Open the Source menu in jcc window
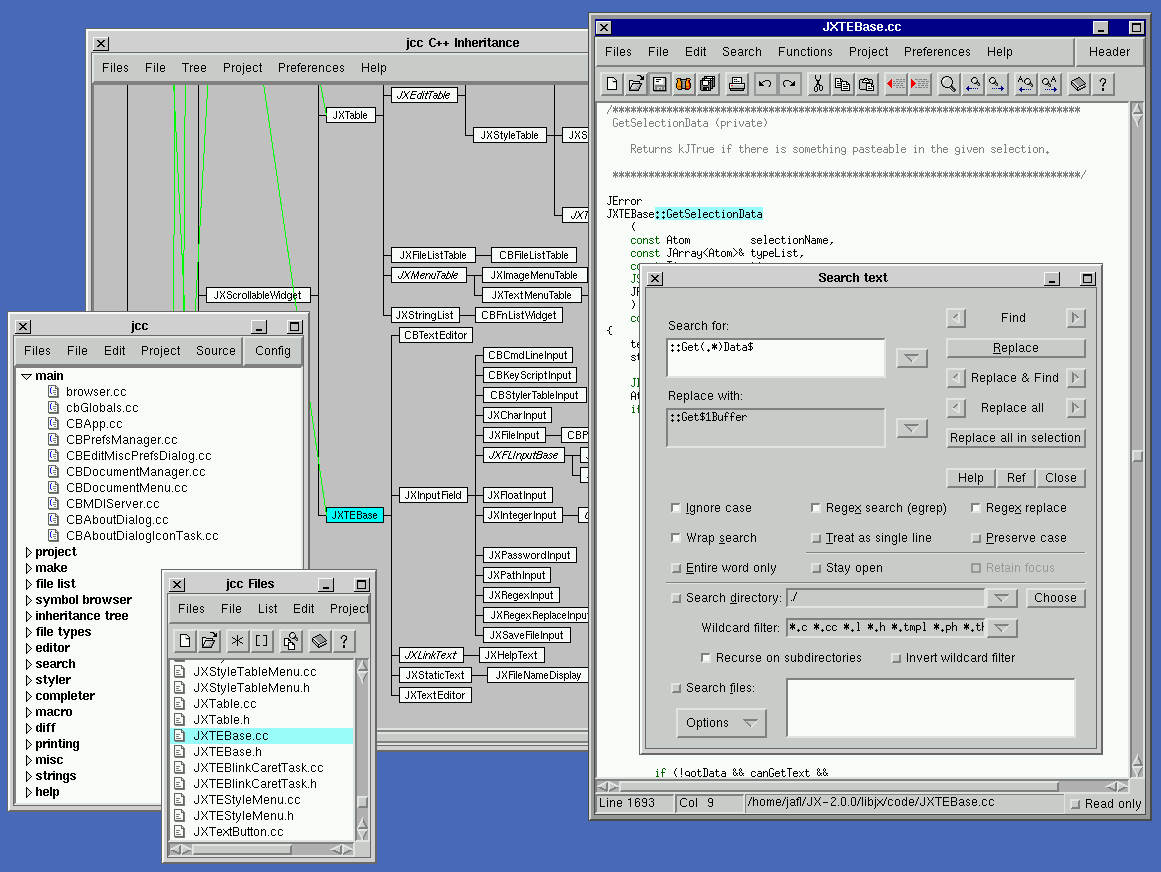Screen dimensions: 1161x872 point(215,351)
